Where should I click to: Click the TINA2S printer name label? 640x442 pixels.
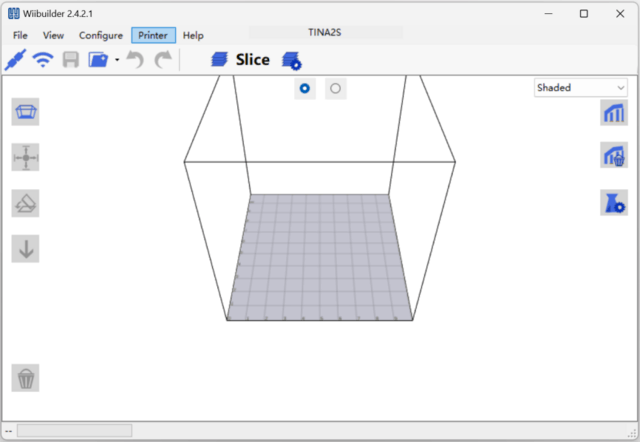(x=324, y=32)
